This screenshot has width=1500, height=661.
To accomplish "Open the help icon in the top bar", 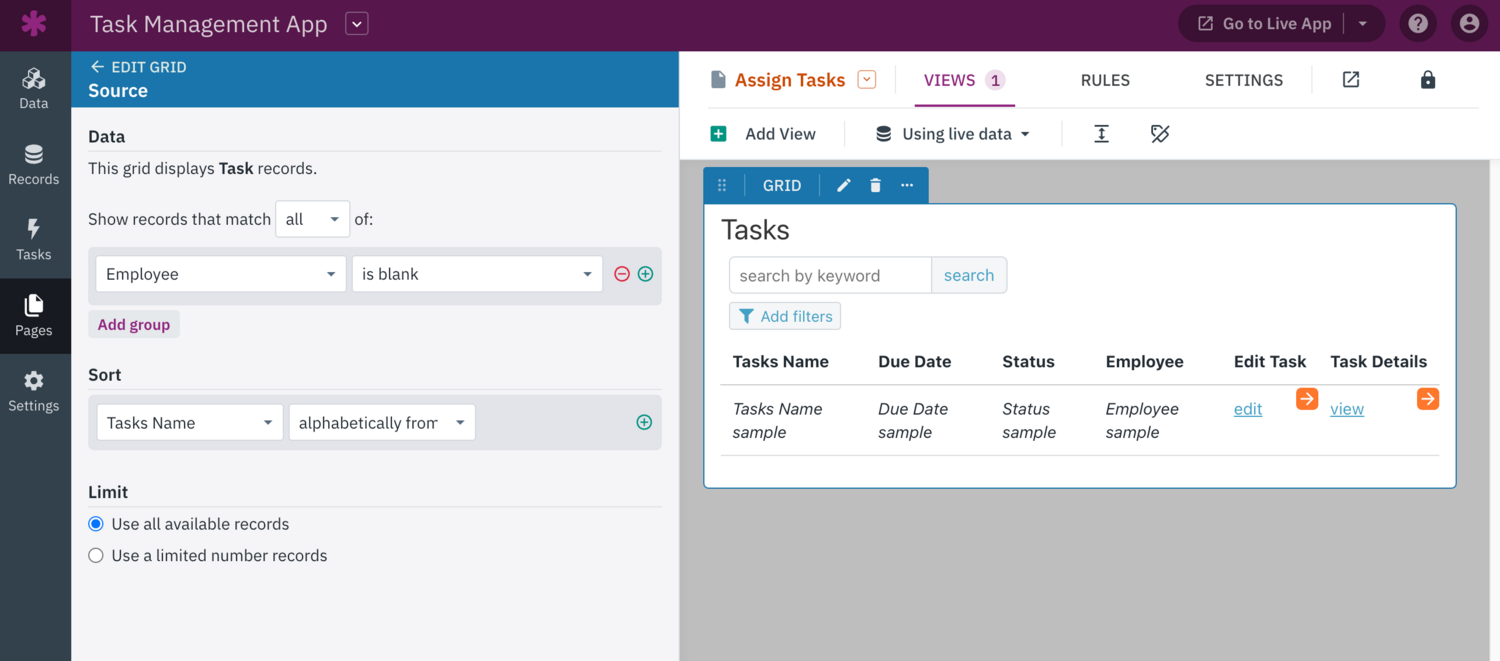I will [x=1417, y=23].
